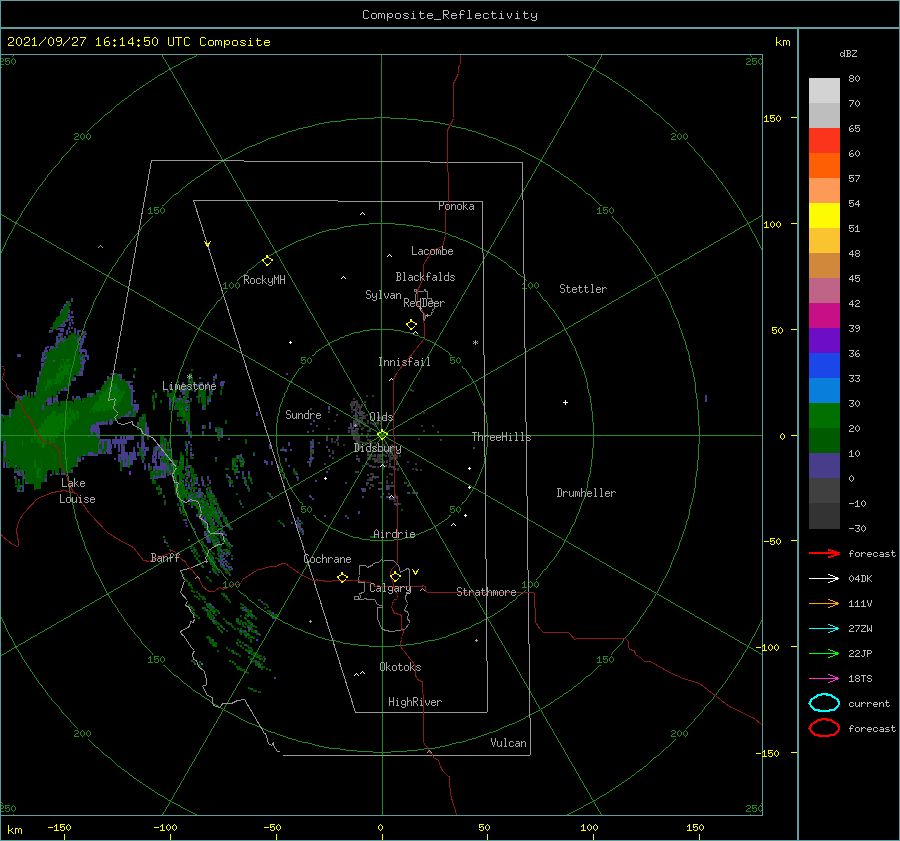Click the bright green swatch below 30 dBZ

(x=824, y=415)
